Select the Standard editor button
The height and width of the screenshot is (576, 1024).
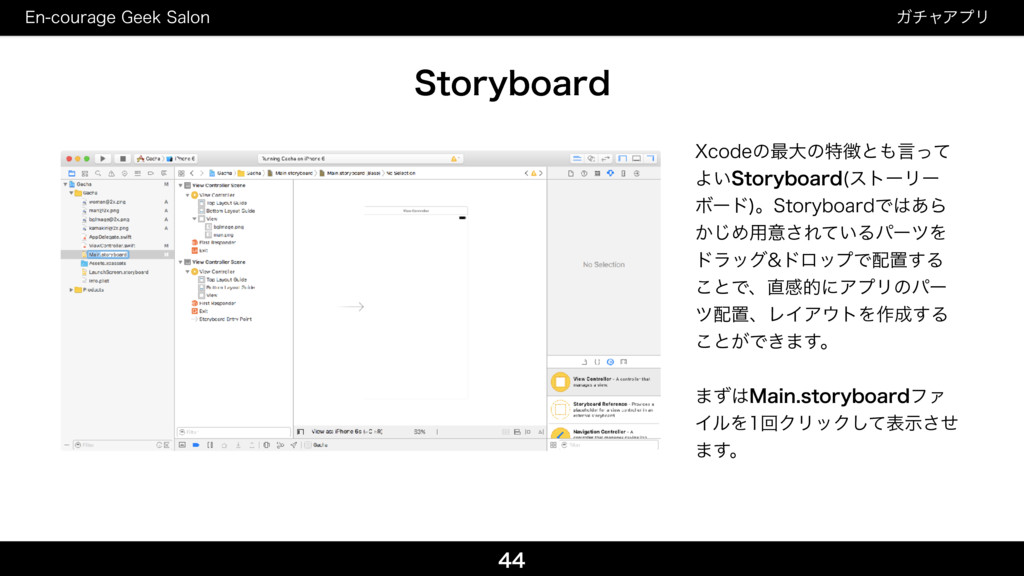(x=577, y=159)
